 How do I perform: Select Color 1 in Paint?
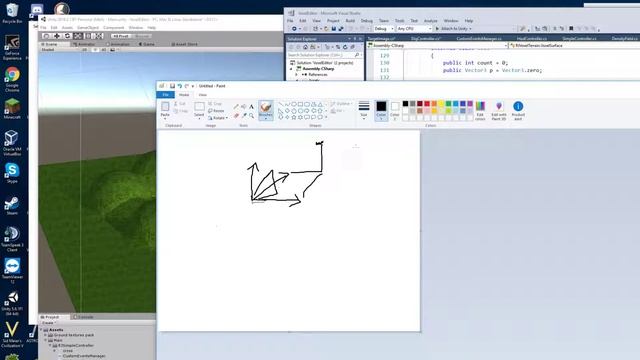tap(381, 110)
